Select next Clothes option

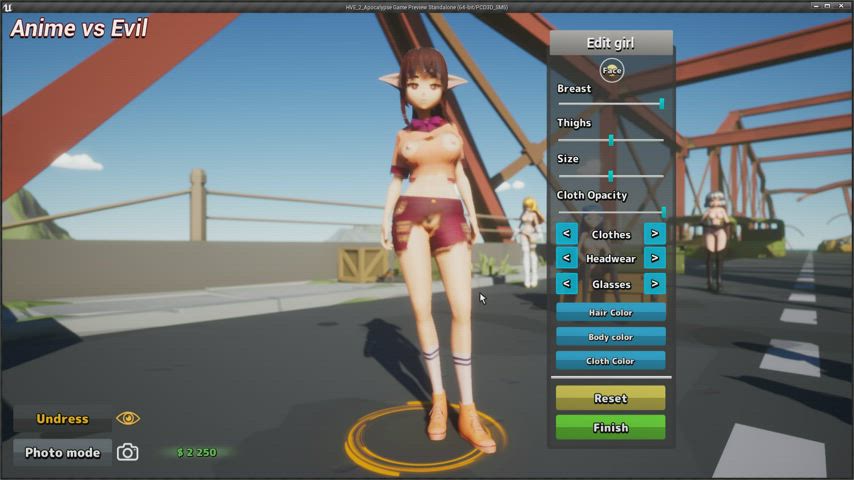655,234
